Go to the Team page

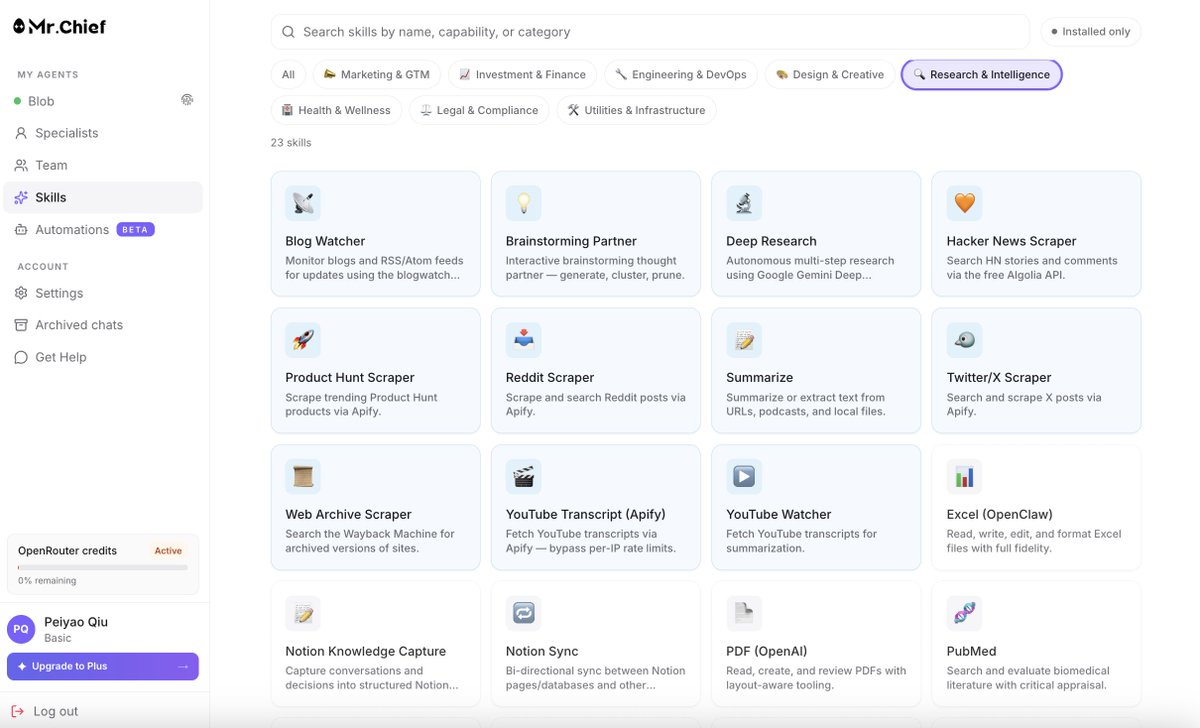tap(103, 165)
